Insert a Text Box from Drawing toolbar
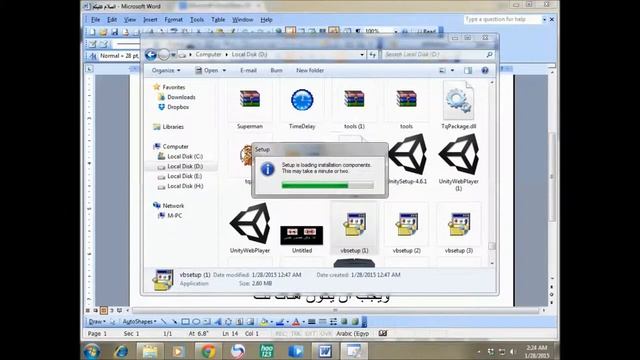The image size is (640, 360). [207, 322]
